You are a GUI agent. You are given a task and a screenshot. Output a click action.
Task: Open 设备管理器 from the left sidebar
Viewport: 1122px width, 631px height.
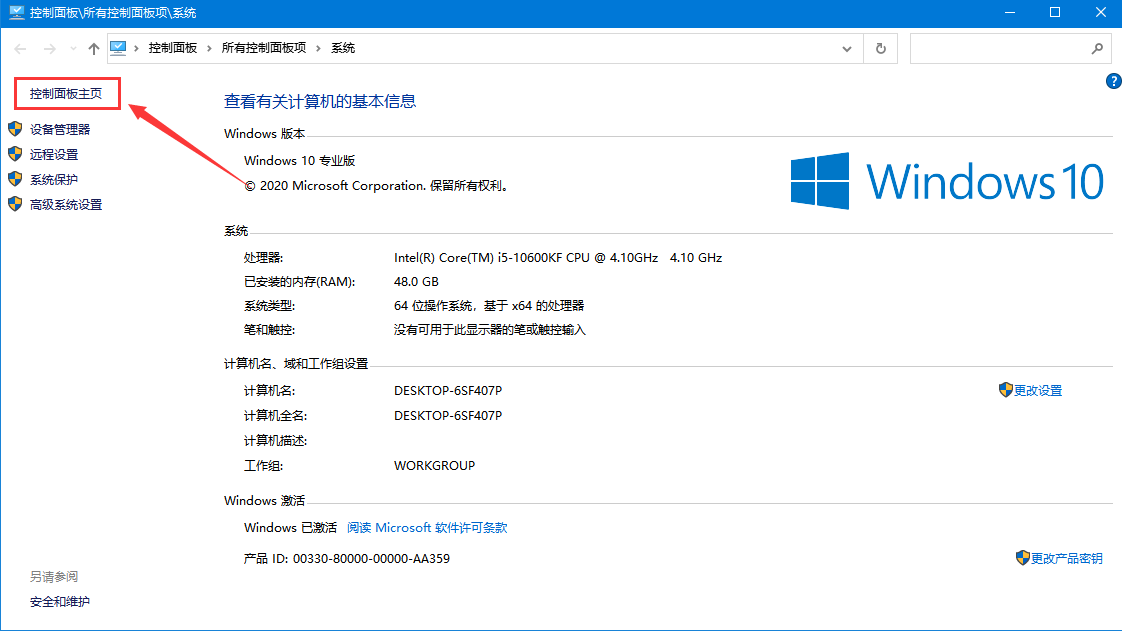[60, 129]
